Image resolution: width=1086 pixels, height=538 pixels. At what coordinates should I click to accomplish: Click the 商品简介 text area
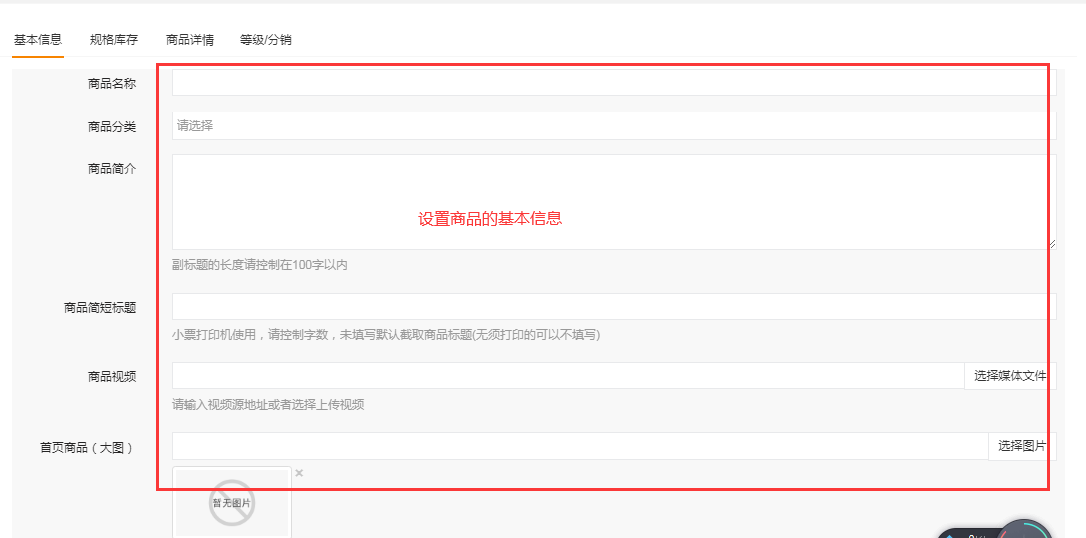pyautogui.click(x=614, y=201)
